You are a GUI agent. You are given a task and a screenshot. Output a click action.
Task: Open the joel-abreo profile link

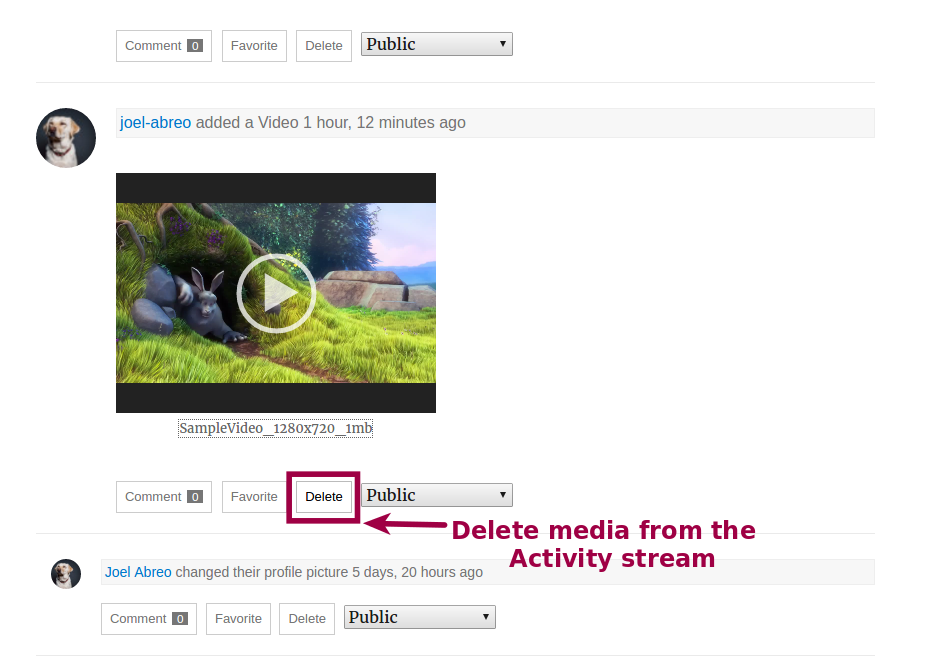(155, 123)
